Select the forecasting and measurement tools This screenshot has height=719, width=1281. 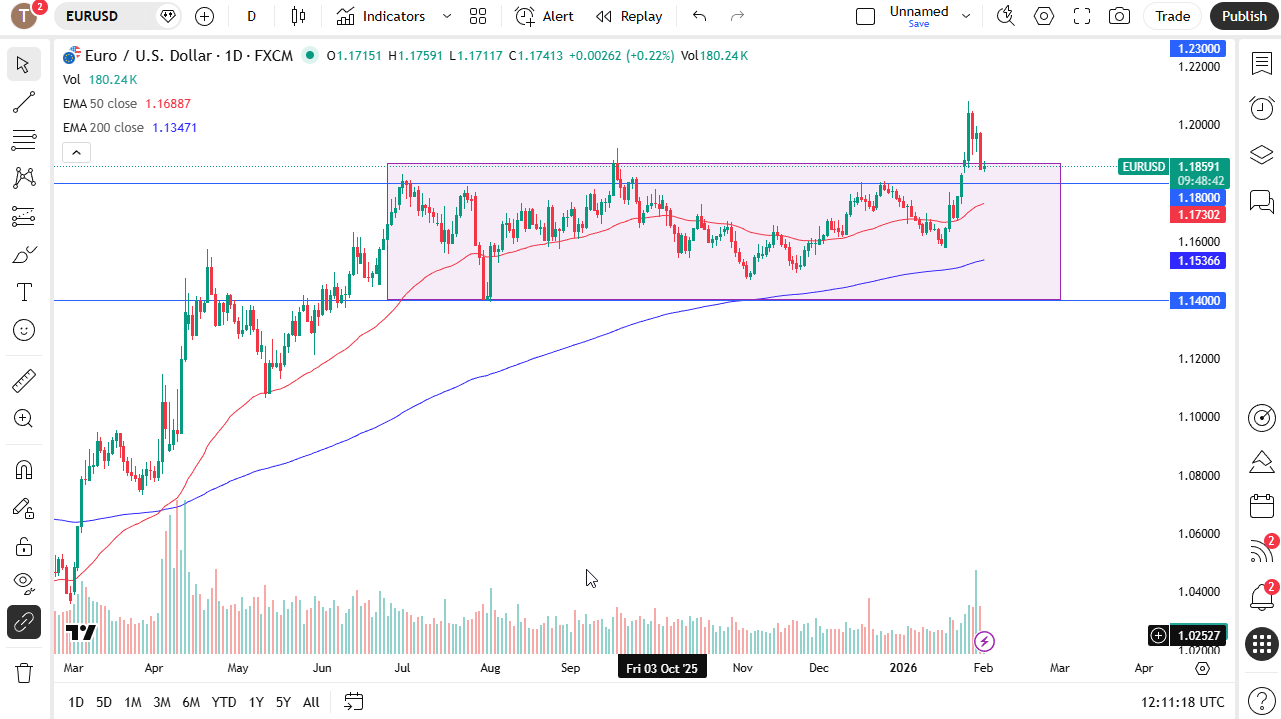(24, 216)
